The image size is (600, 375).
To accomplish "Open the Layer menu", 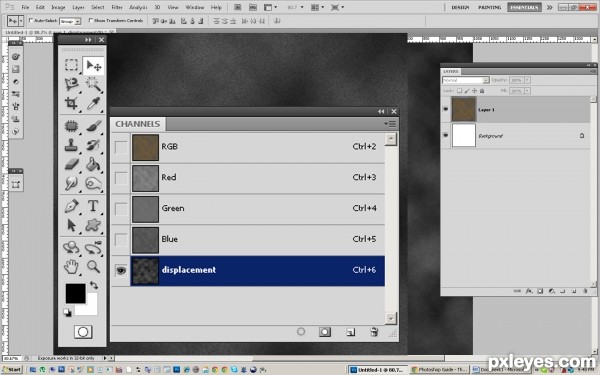I will [78, 7].
